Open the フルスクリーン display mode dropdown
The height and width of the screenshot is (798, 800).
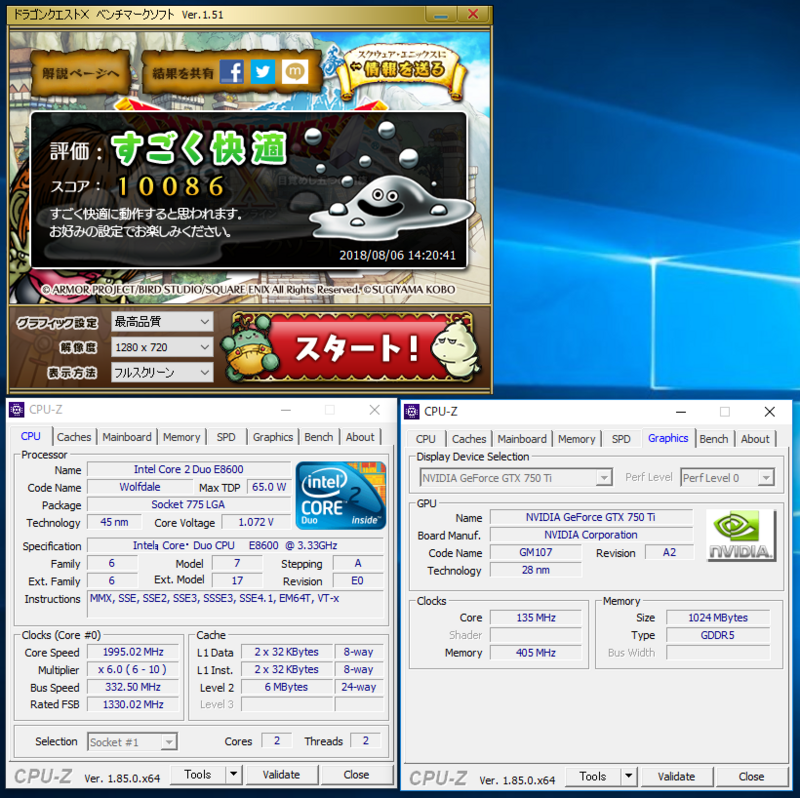pyautogui.click(x=161, y=372)
